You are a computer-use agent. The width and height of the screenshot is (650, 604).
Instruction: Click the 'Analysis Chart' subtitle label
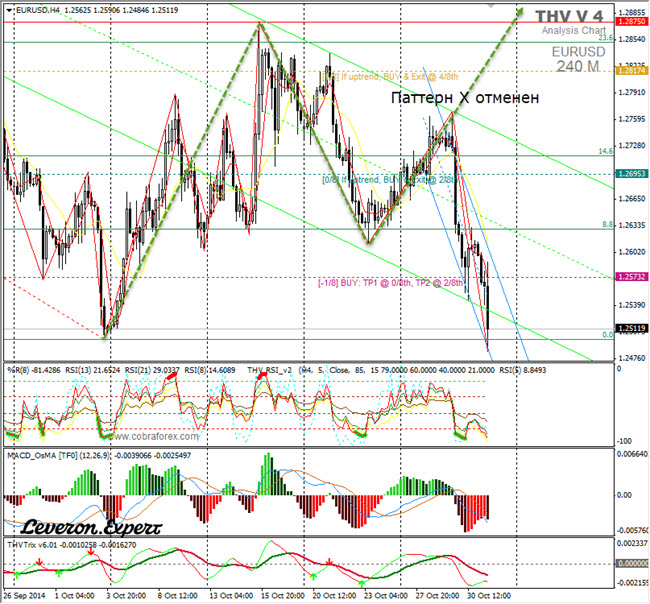[x=574, y=30]
